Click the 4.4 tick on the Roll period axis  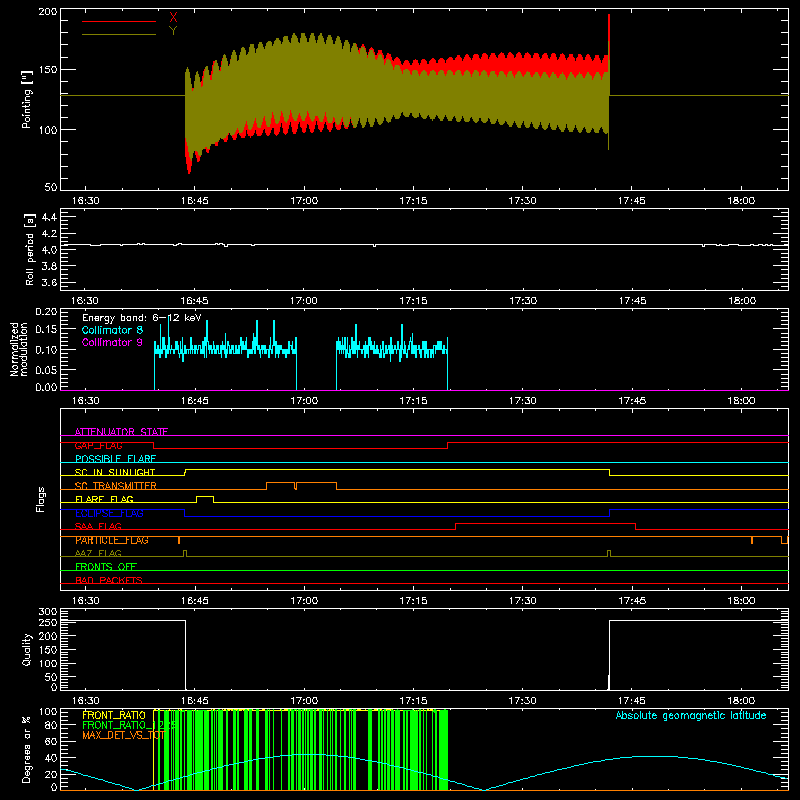point(49,217)
